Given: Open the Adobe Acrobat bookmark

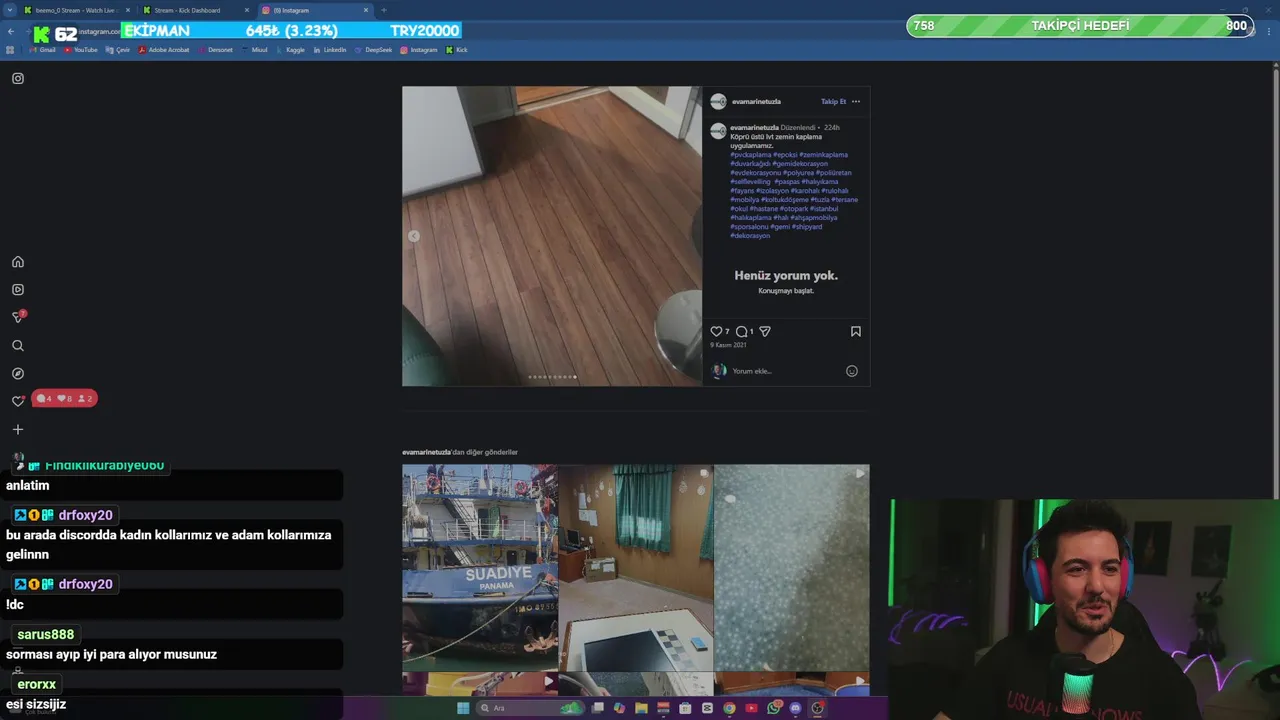Looking at the screenshot, I should [x=164, y=50].
